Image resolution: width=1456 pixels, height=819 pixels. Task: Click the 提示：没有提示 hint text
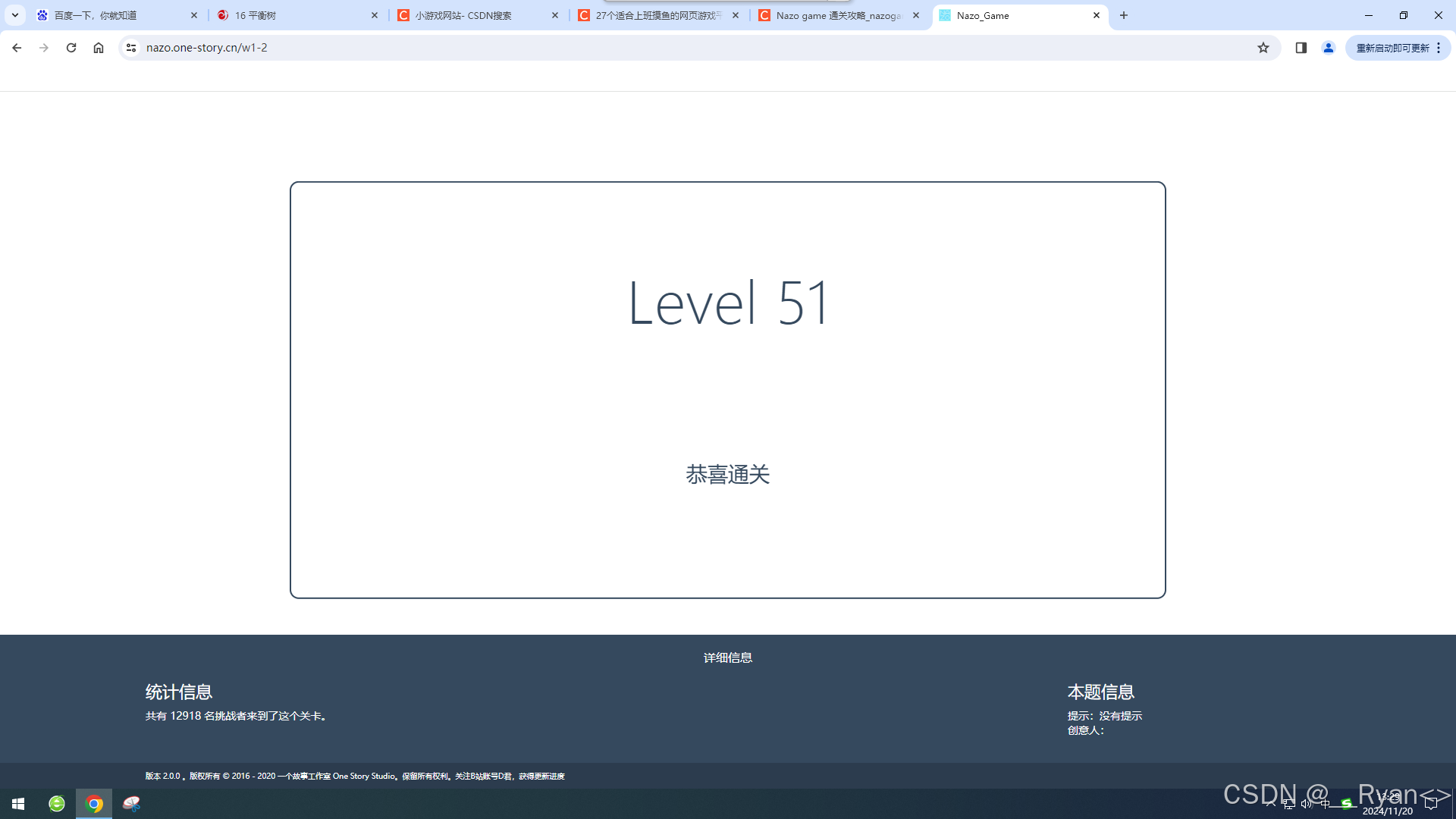1105,716
